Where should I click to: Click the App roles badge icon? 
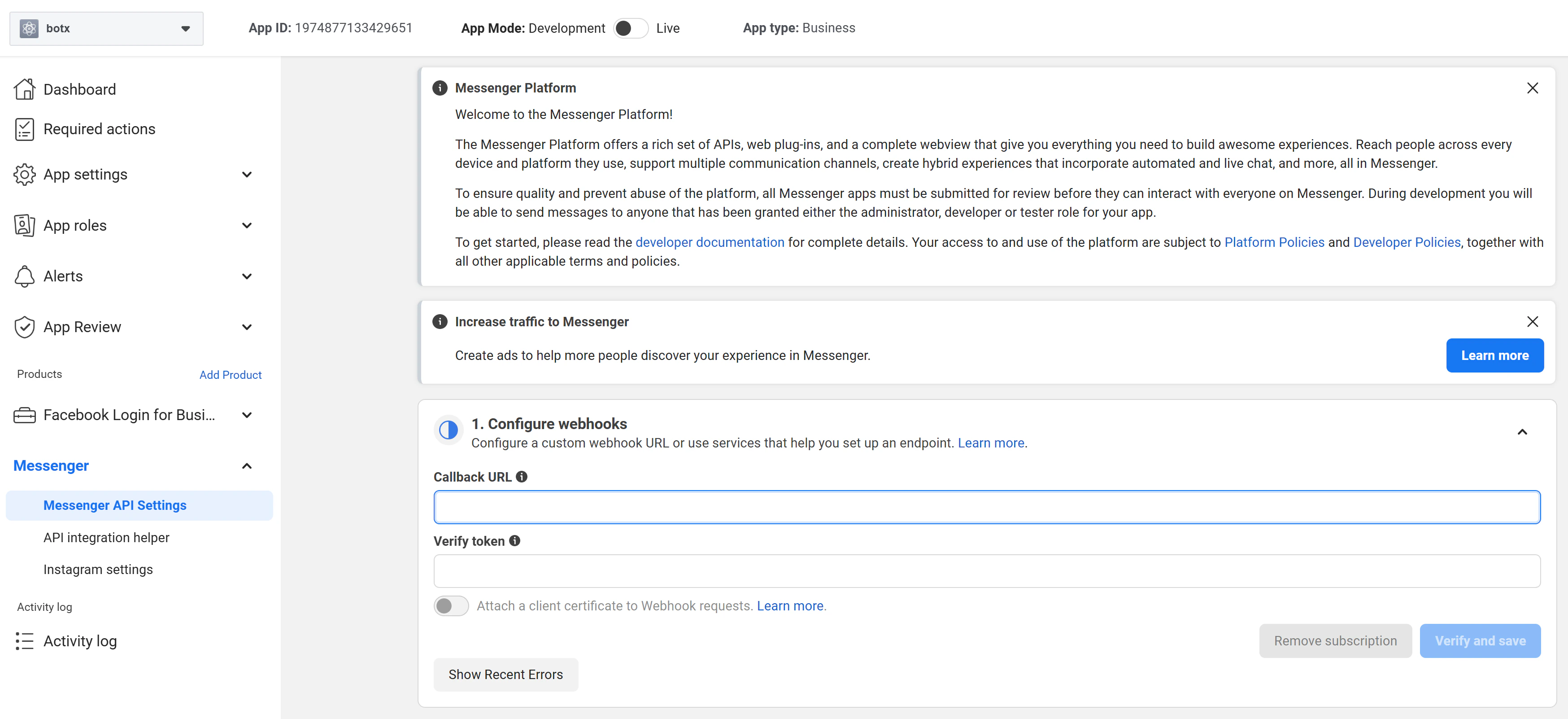click(x=24, y=225)
